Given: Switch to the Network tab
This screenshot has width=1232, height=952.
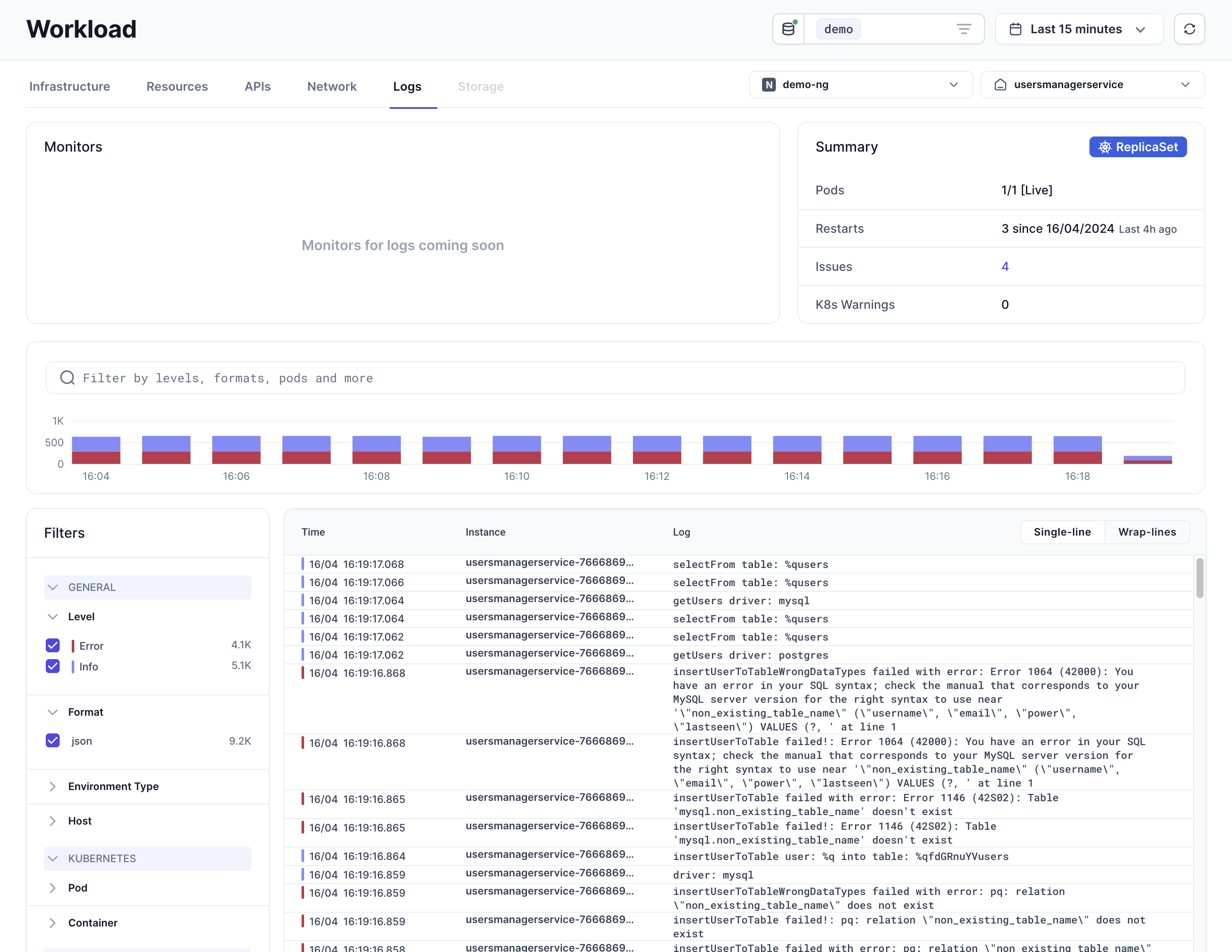Looking at the screenshot, I should point(332,86).
